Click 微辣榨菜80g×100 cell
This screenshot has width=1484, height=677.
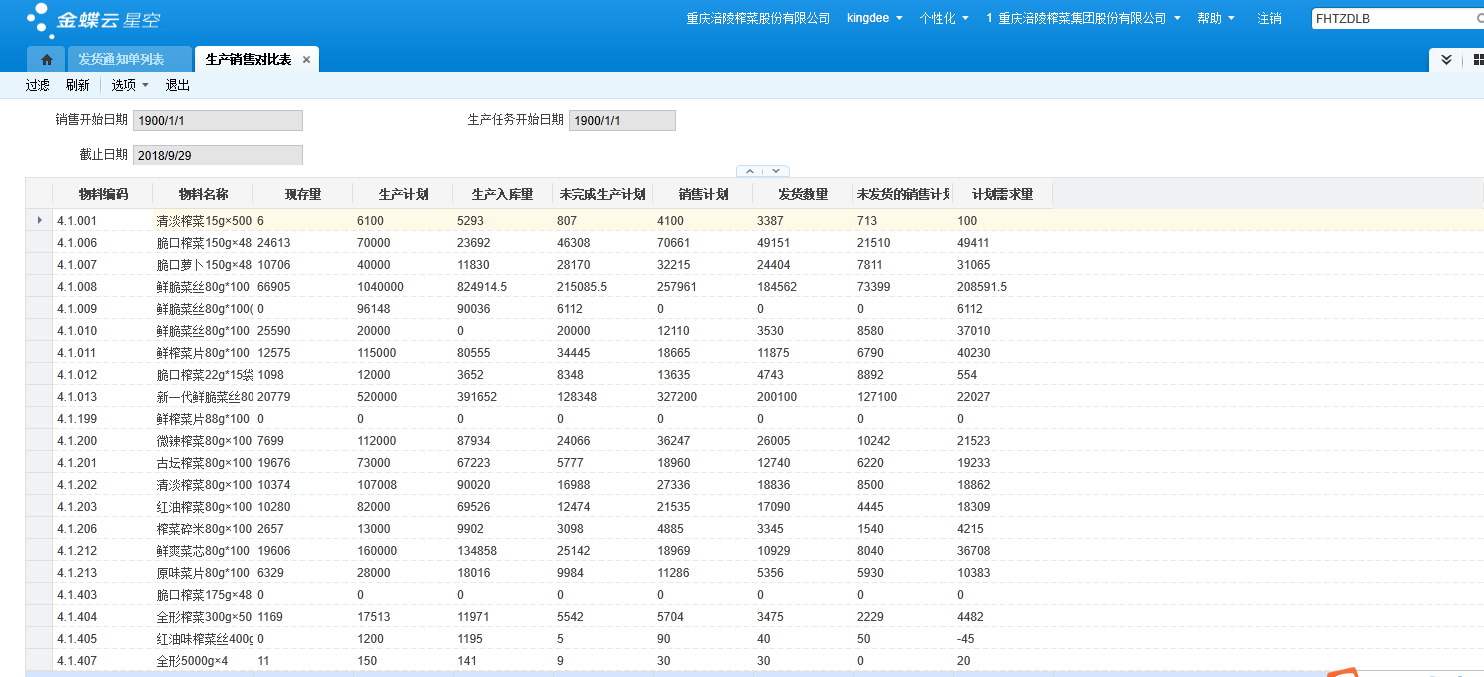pyautogui.click(x=204, y=440)
